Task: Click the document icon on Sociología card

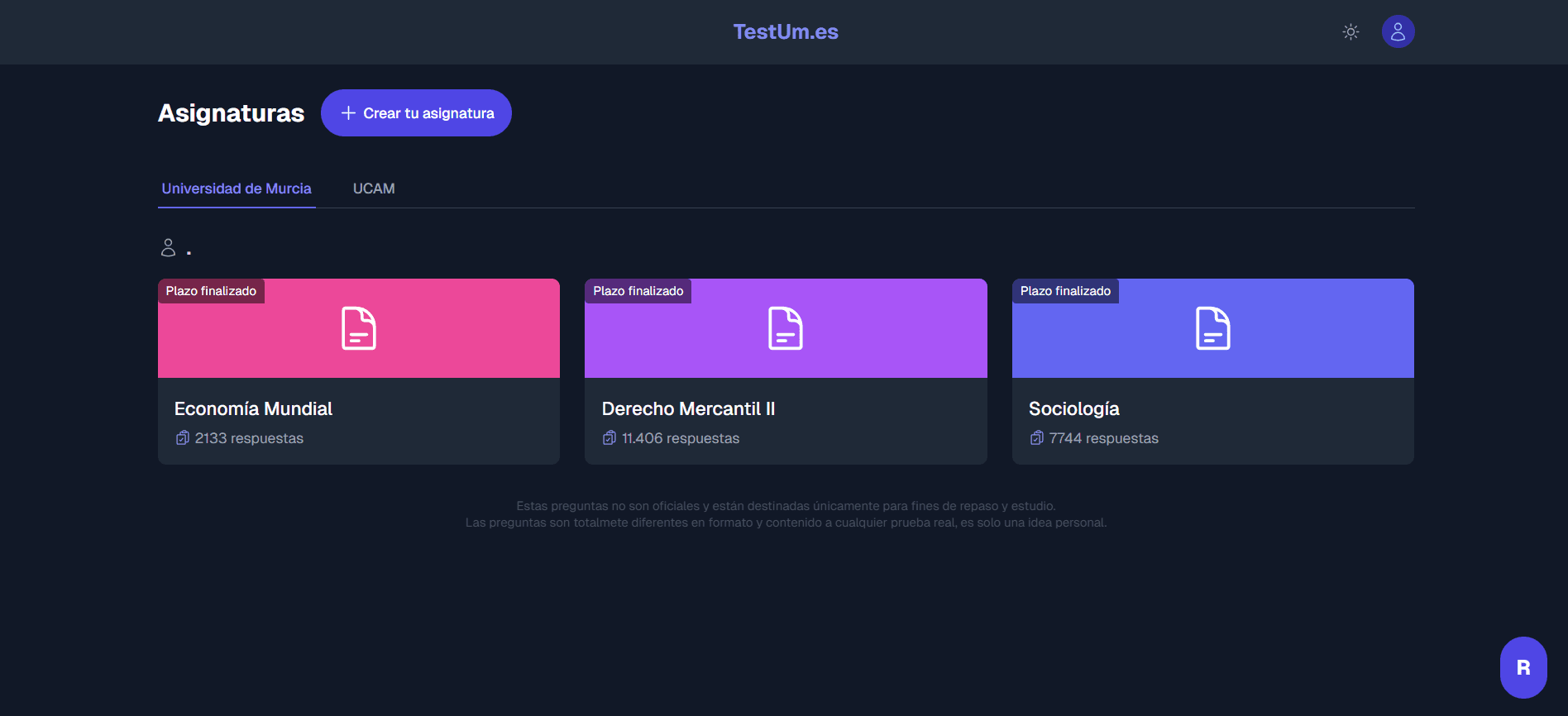Action: pyautogui.click(x=1212, y=328)
